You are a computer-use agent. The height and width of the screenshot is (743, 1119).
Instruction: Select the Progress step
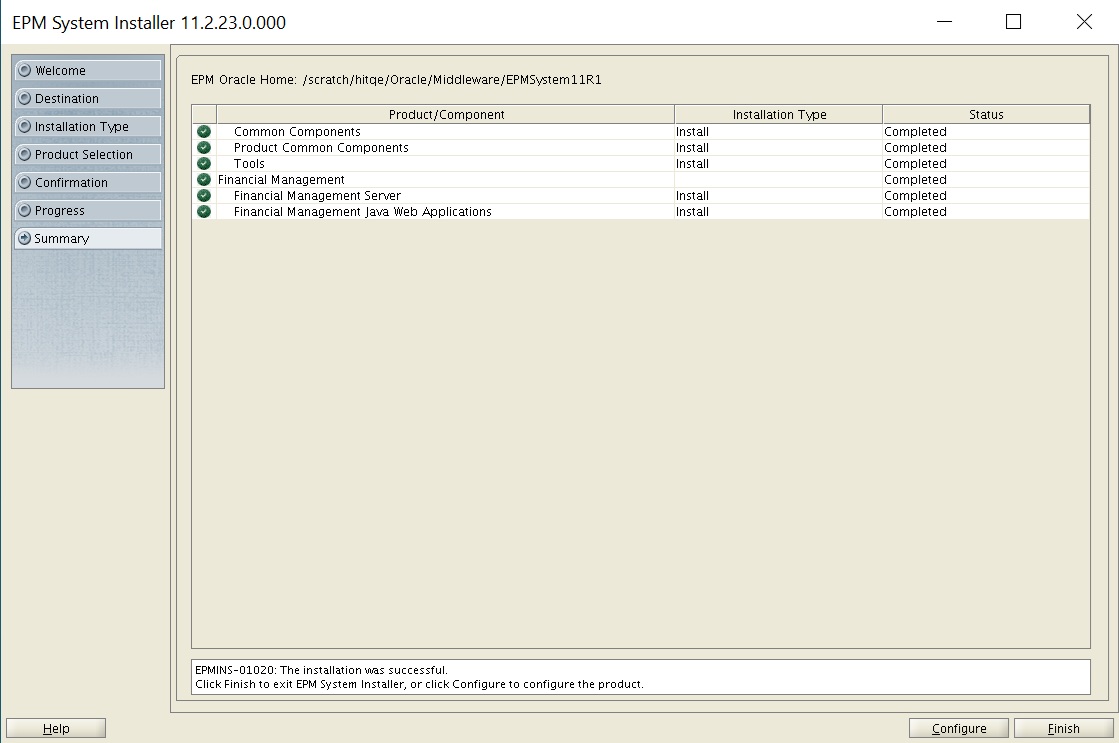pyautogui.click(x=88, y=210)
